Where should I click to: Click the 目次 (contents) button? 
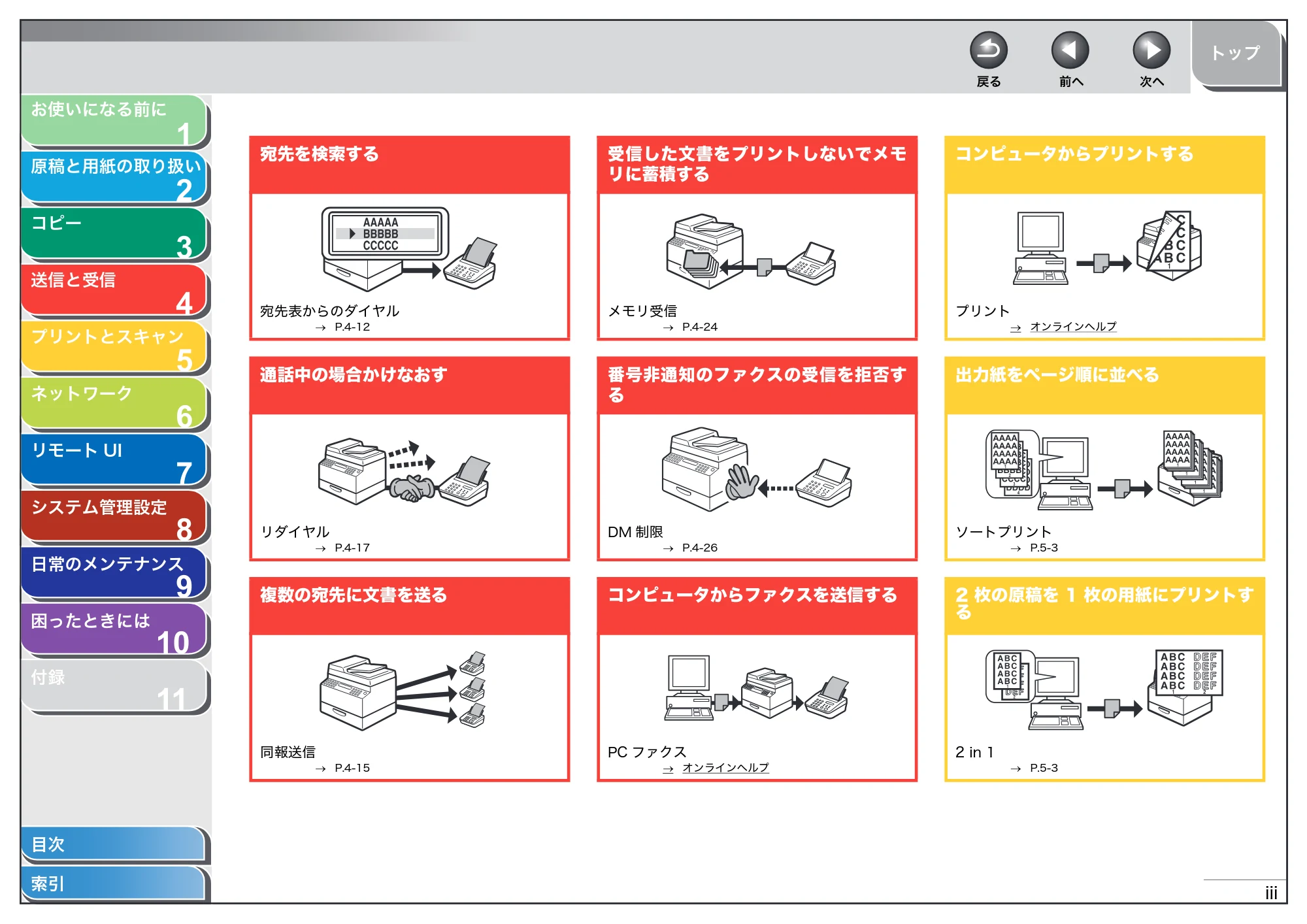coord(114,844)
